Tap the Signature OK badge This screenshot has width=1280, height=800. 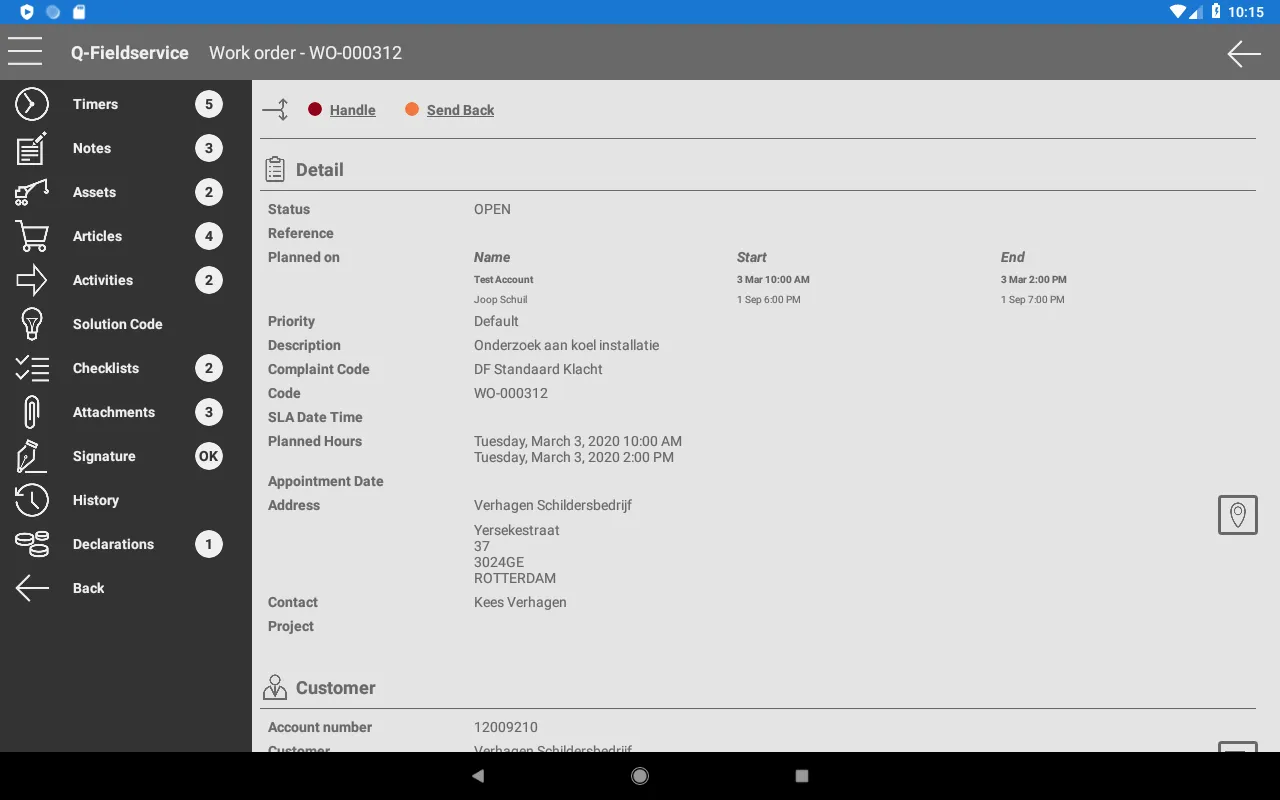click(x=209, y=456)
